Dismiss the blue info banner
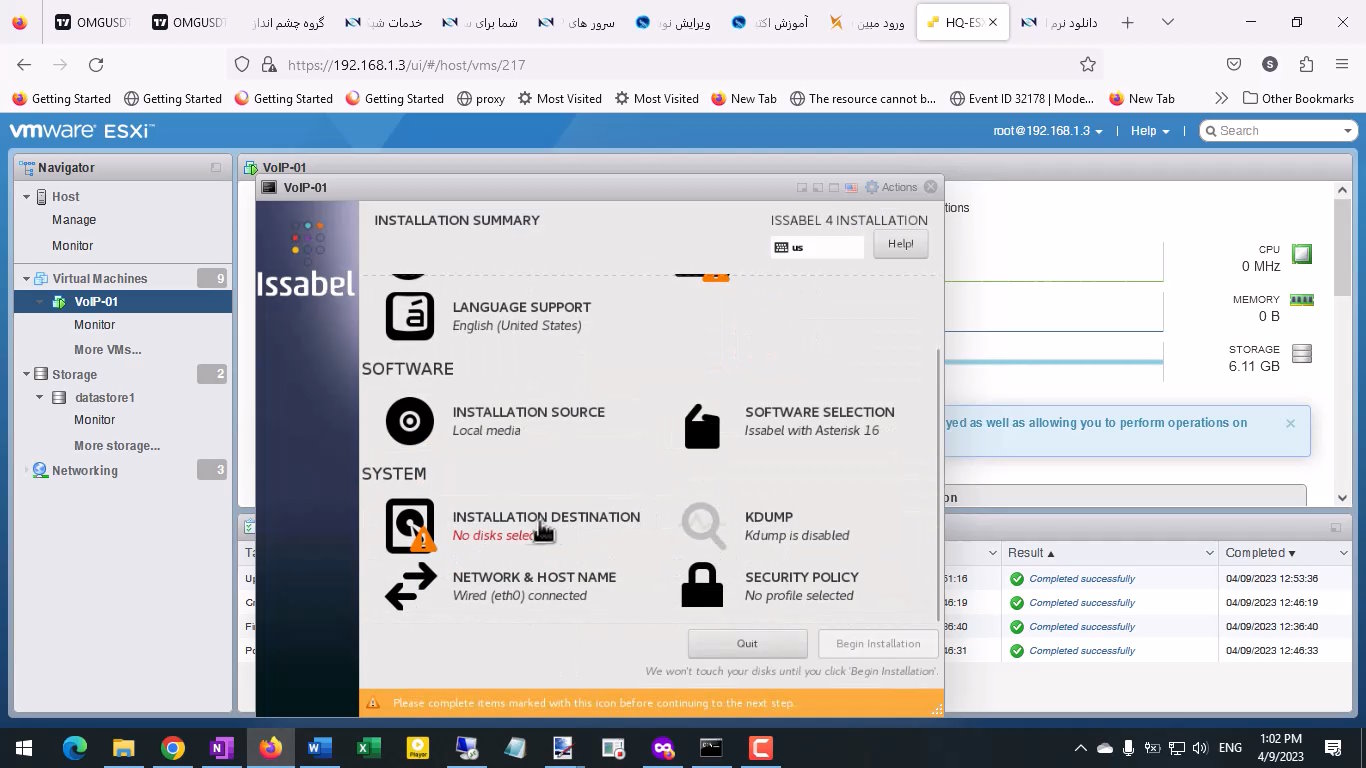1366x768 pixels. coord(1290,423)
